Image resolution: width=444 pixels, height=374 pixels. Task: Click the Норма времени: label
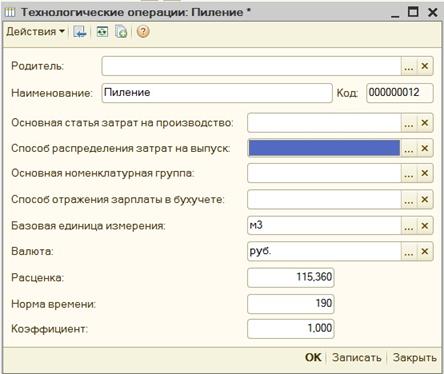tap(53, 304)
